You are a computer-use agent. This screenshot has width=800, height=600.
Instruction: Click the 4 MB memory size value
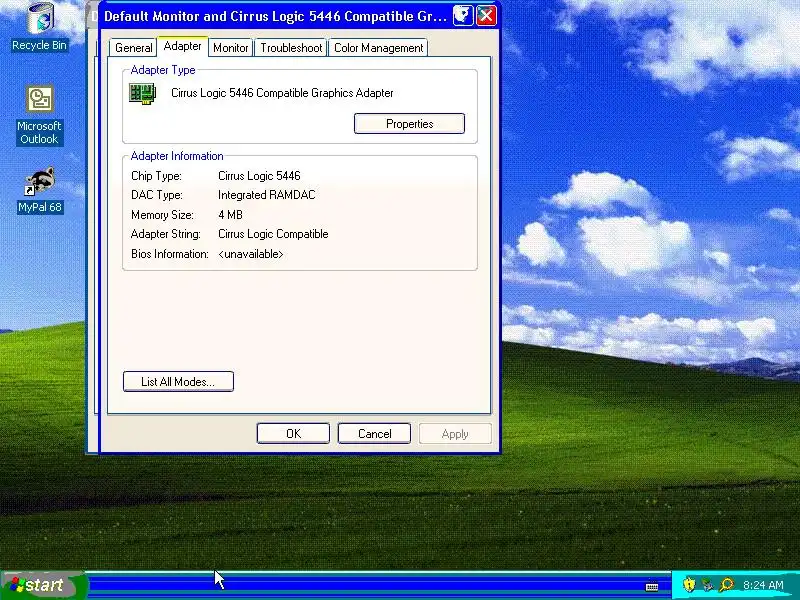pos(230,215)
